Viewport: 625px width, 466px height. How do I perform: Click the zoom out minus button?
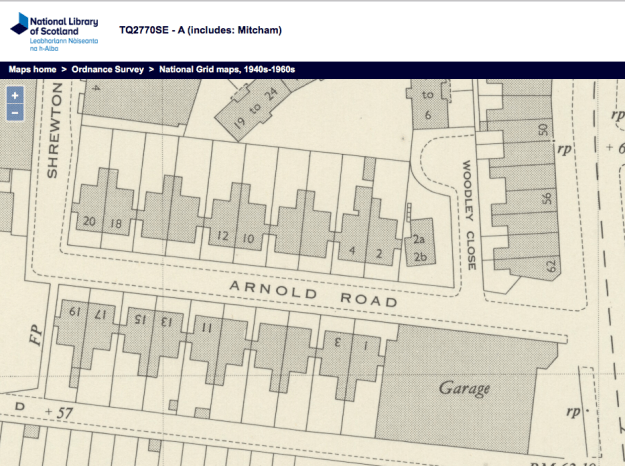(15, 113)
